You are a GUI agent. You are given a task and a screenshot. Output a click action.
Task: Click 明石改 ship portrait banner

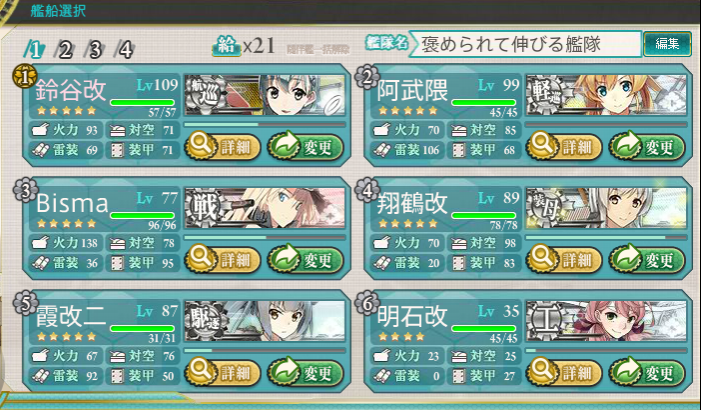tap(606, 321)
